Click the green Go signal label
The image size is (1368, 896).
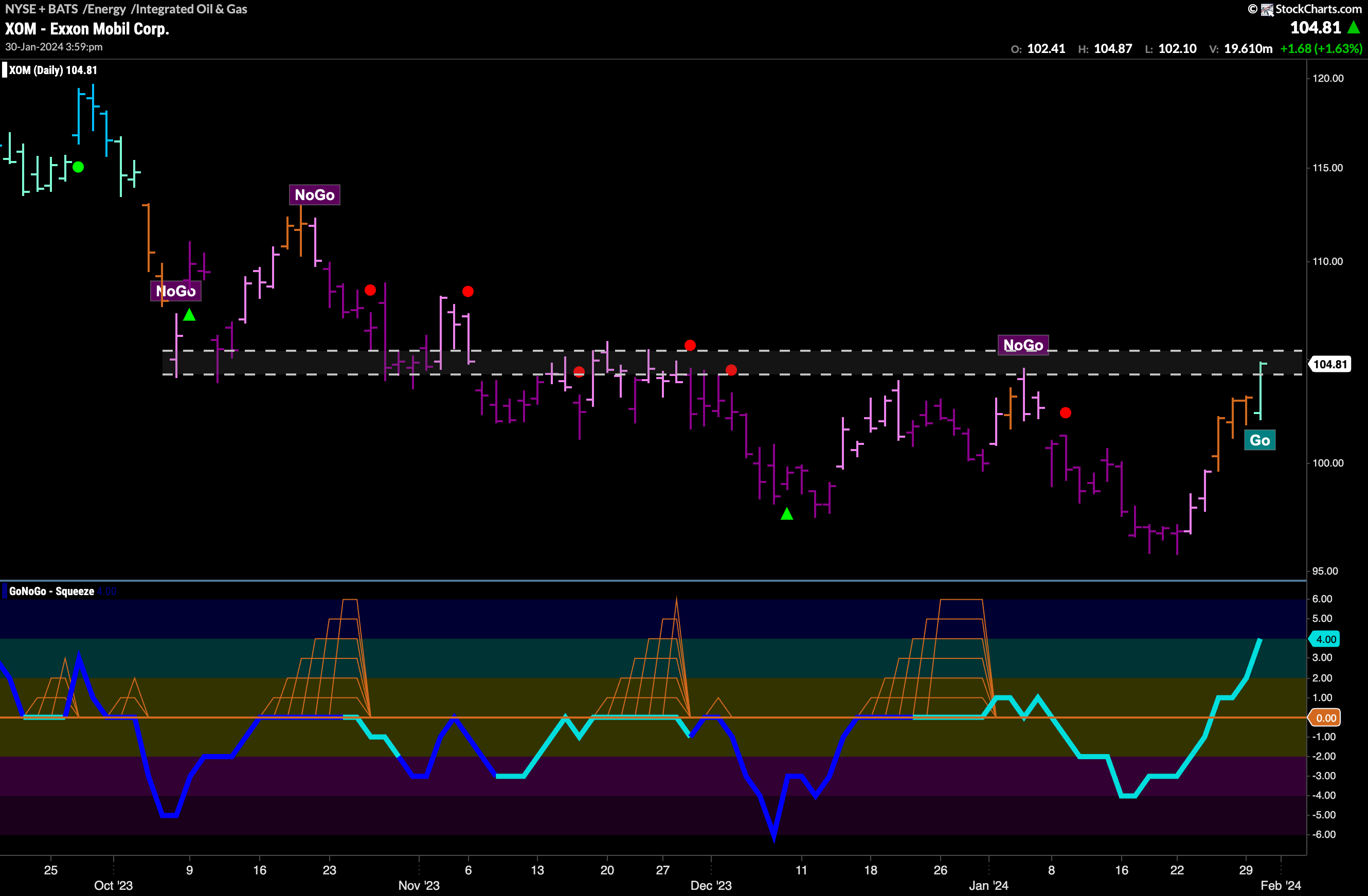point(1259,440)
